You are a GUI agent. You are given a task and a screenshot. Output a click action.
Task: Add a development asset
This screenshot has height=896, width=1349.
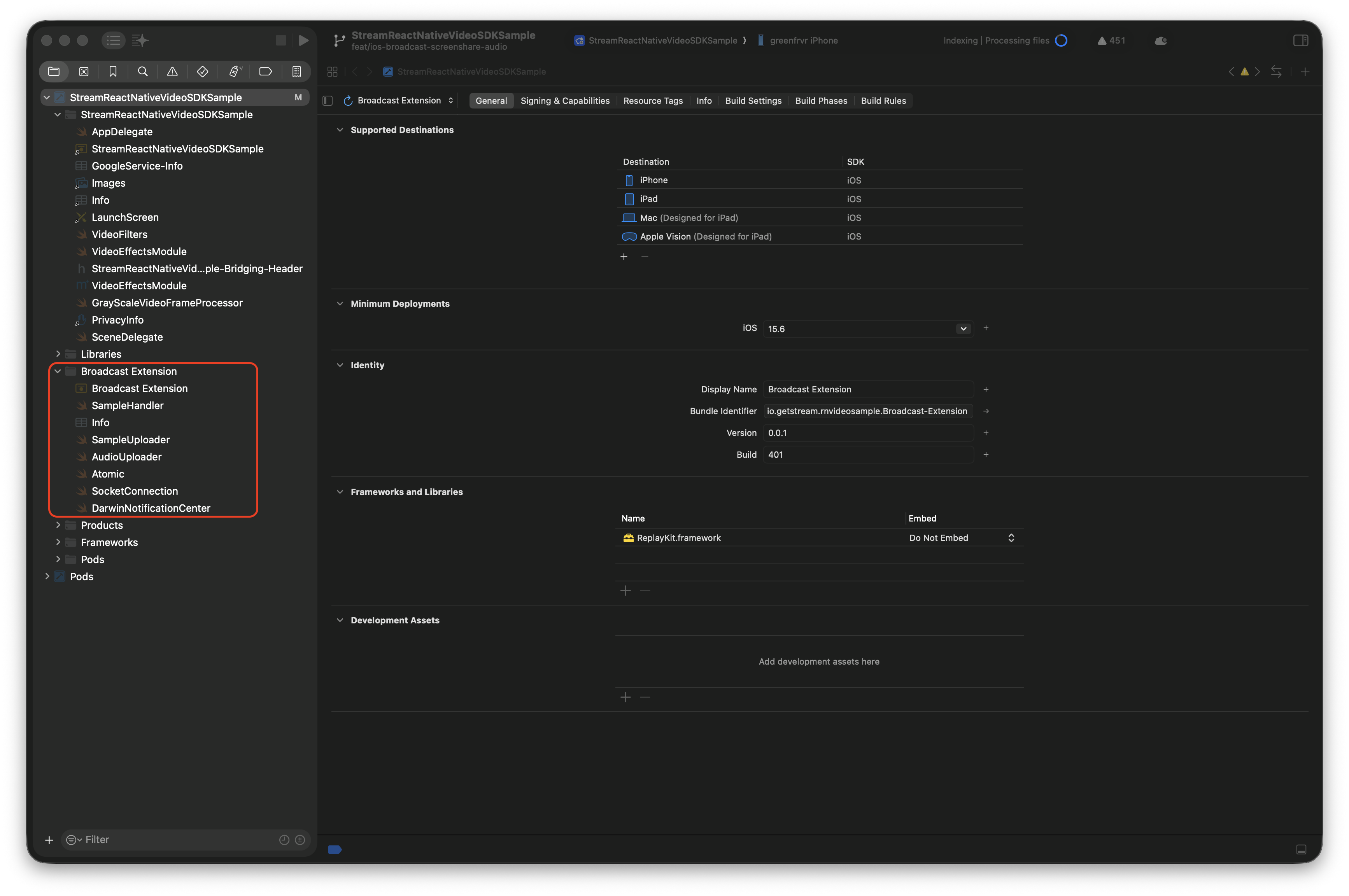[x=625, y=697]
